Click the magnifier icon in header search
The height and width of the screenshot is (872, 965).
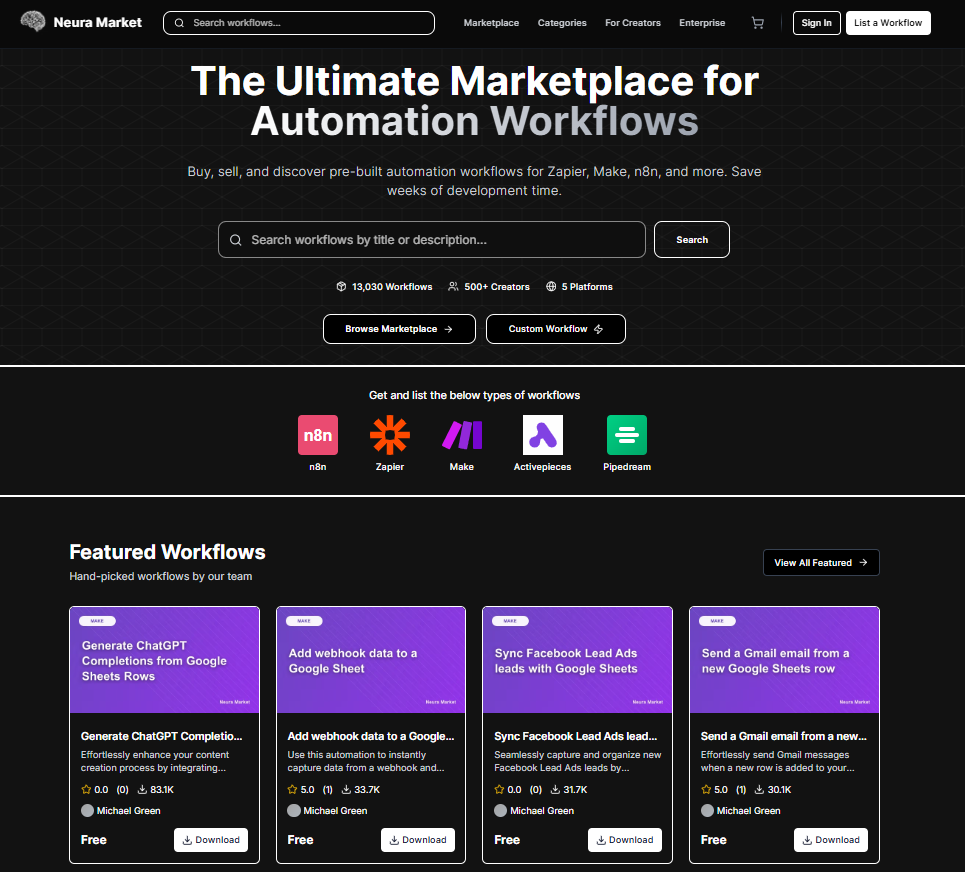pyautogui.click(x=179, y=23)
